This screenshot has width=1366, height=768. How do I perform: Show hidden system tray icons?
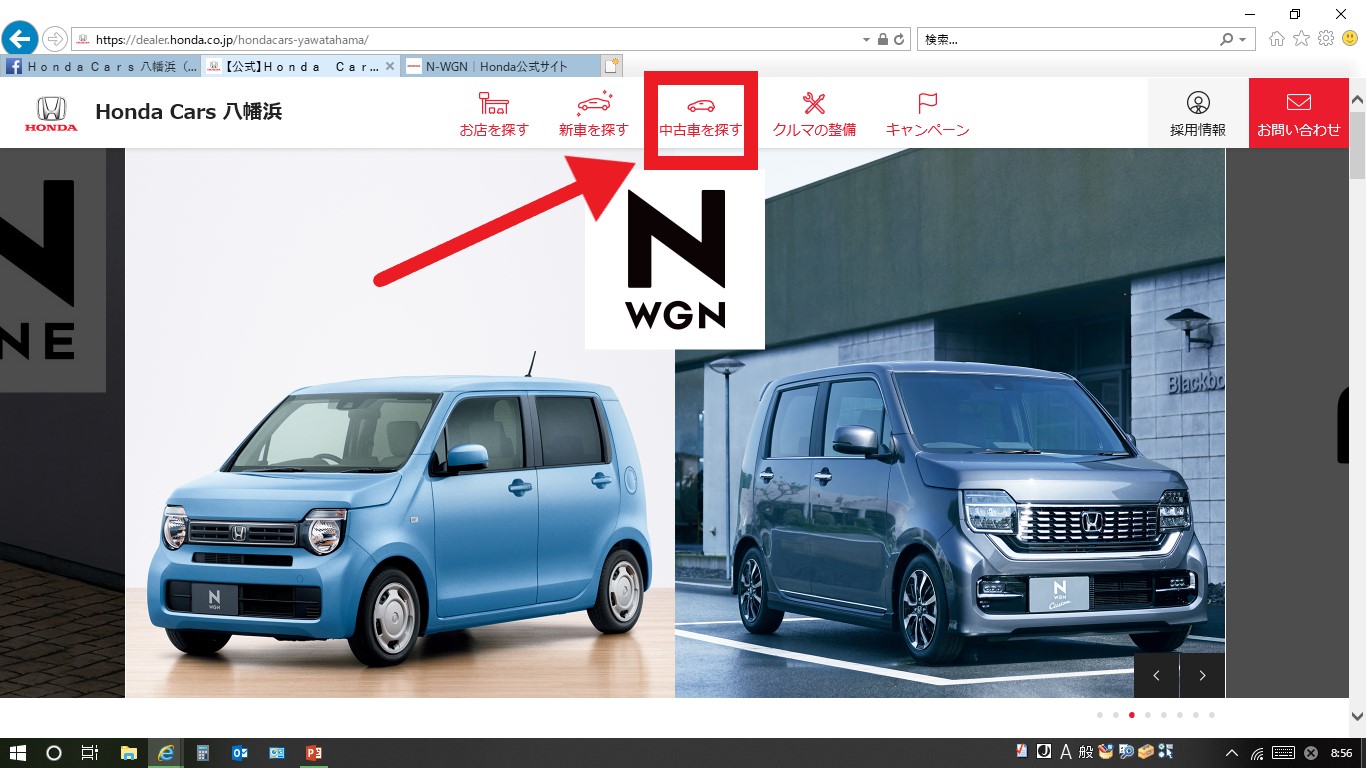[x=1233, y=753]
